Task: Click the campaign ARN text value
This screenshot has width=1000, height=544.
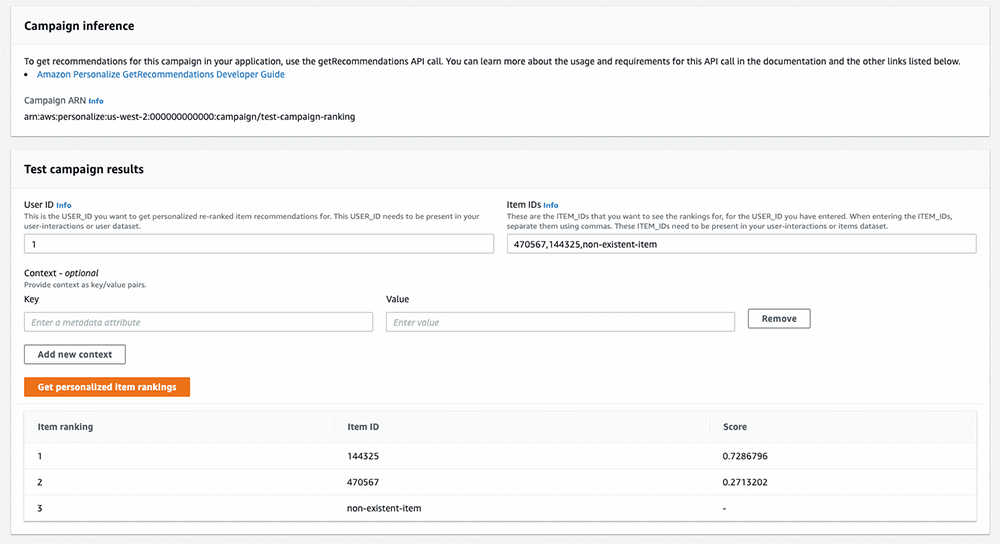Action: (190, 117)
